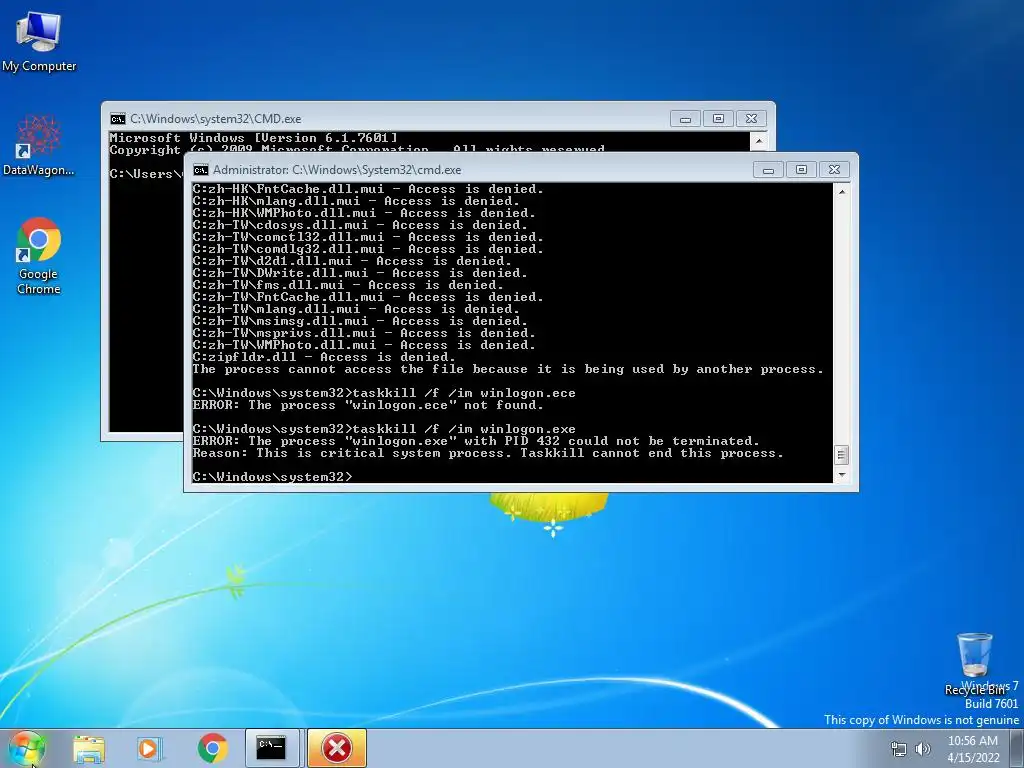Click the 'winlogon.ece" not found' error line
Screen dimensions: 1024x768
click(x=368, y=405)
